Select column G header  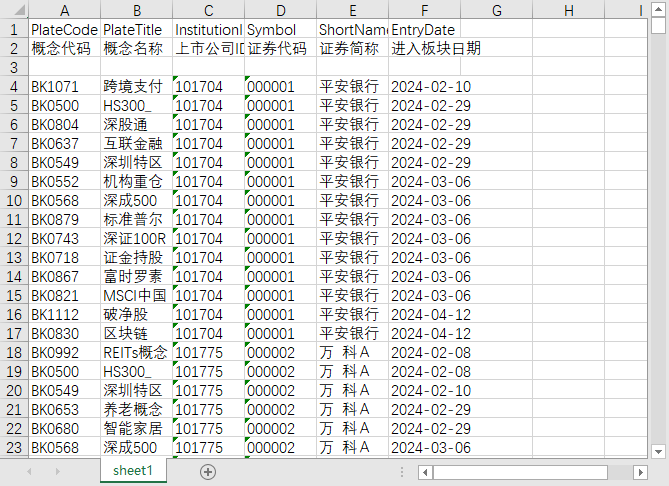click(x=497, y=10)
